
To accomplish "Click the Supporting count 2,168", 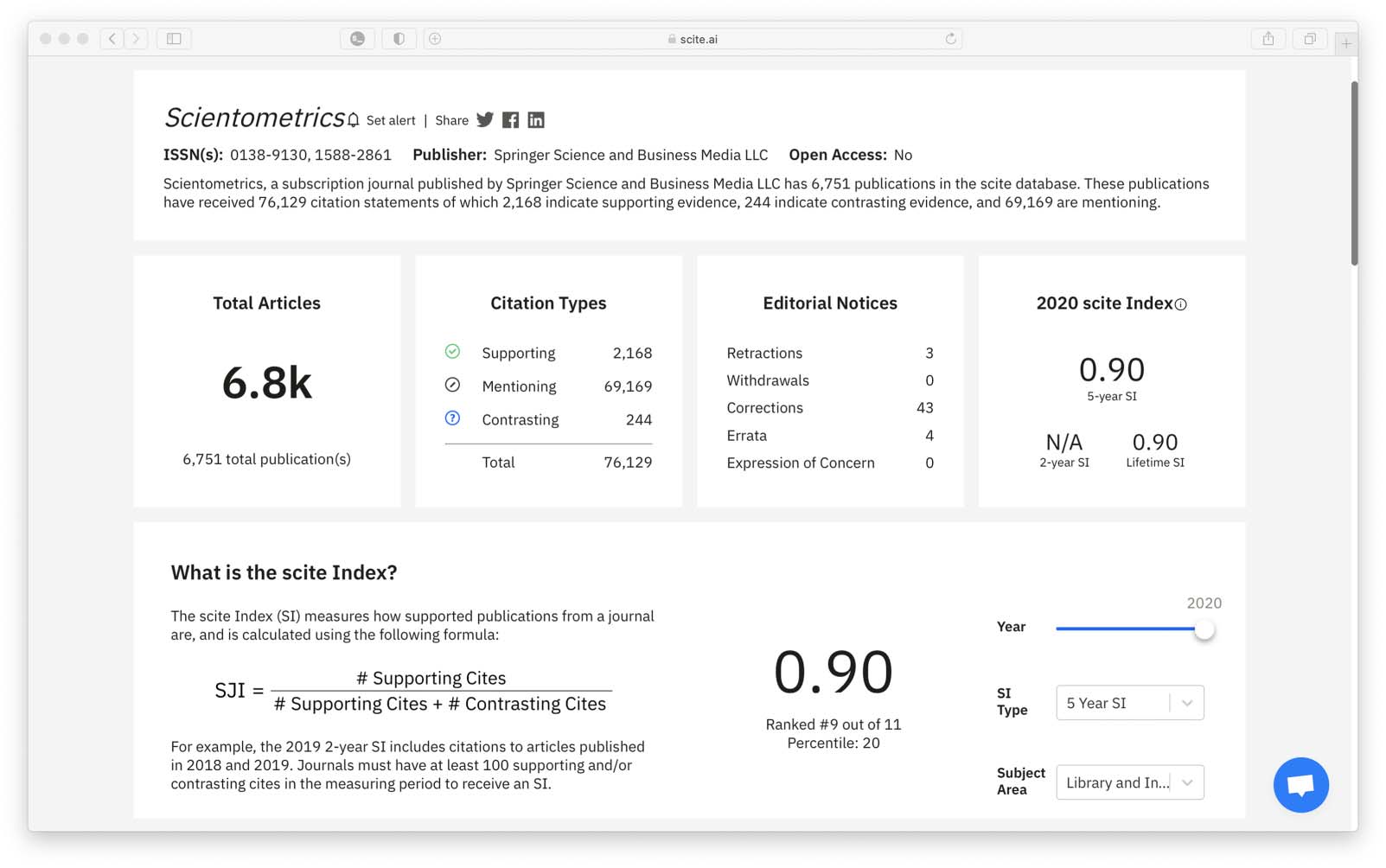I will coord(632,353).
